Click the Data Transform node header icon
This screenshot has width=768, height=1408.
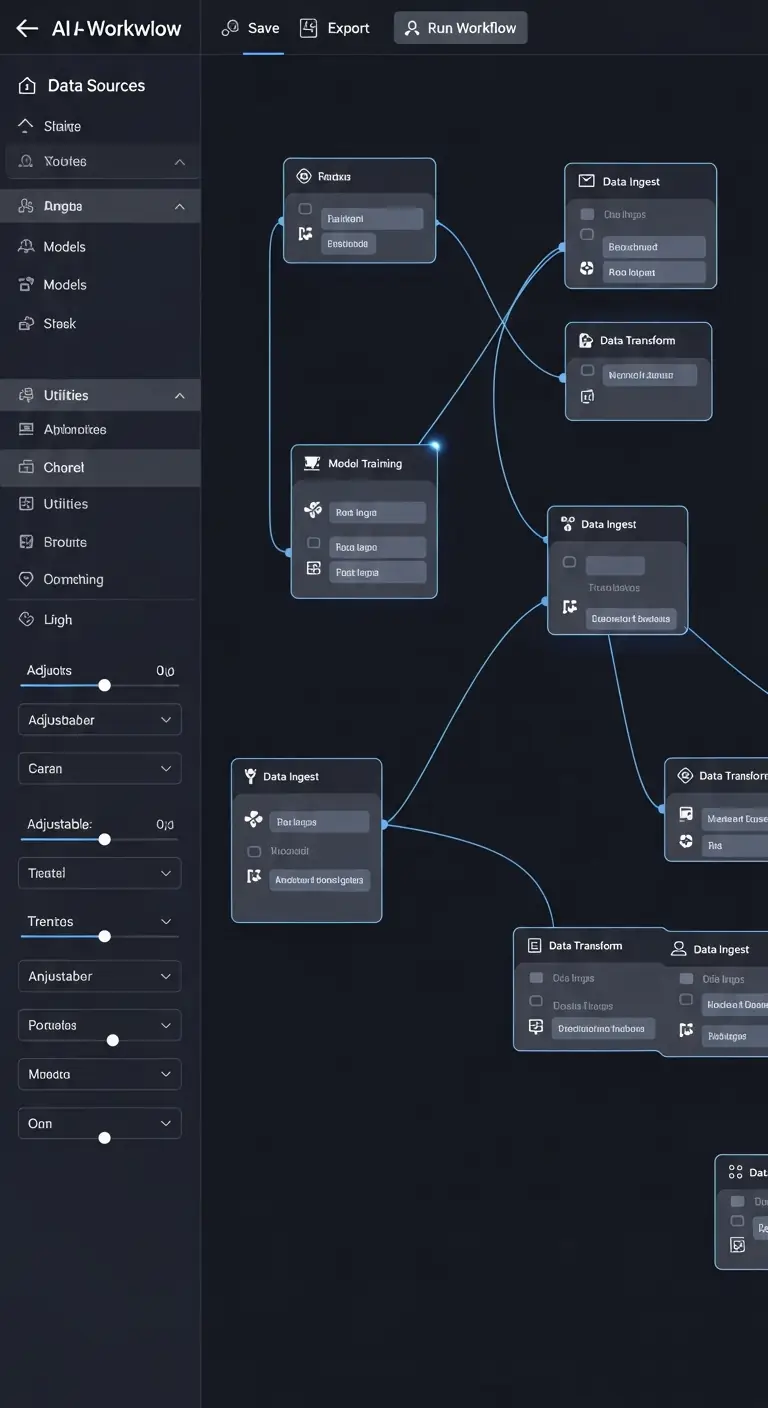pyautogui.click(x=586, y=340)
